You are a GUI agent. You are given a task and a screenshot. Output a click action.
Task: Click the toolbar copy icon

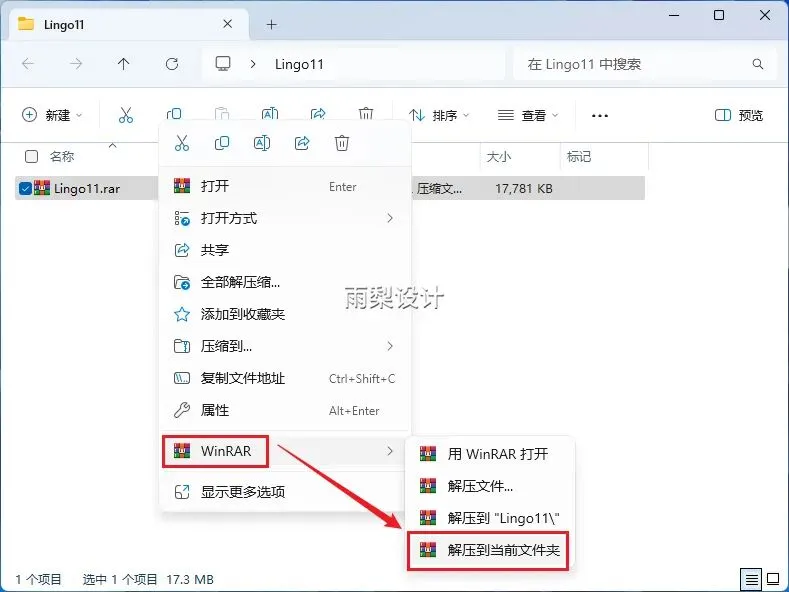(x=174, y=114)
